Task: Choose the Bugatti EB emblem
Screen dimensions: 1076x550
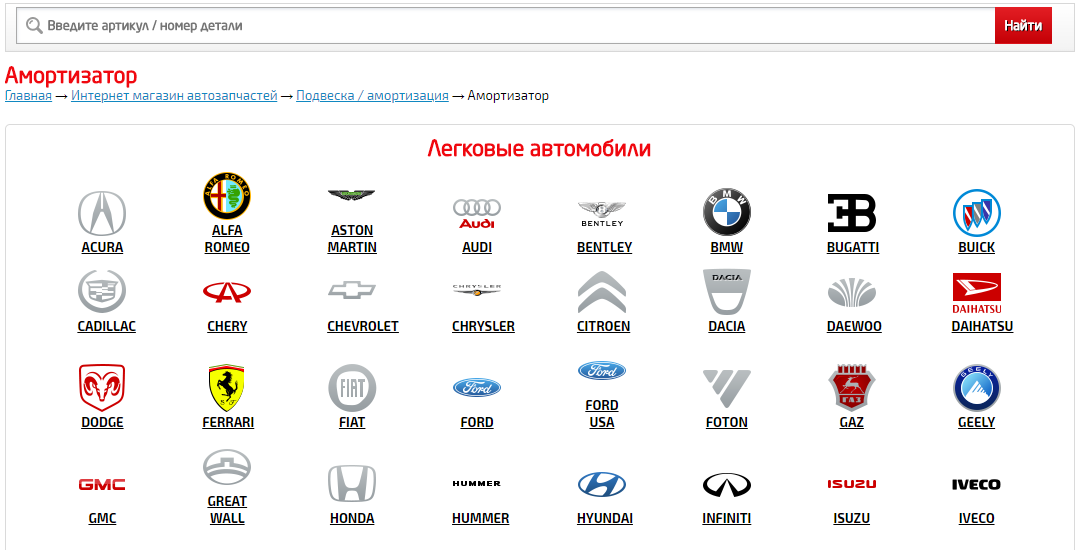Action: (x=852, y=213)
